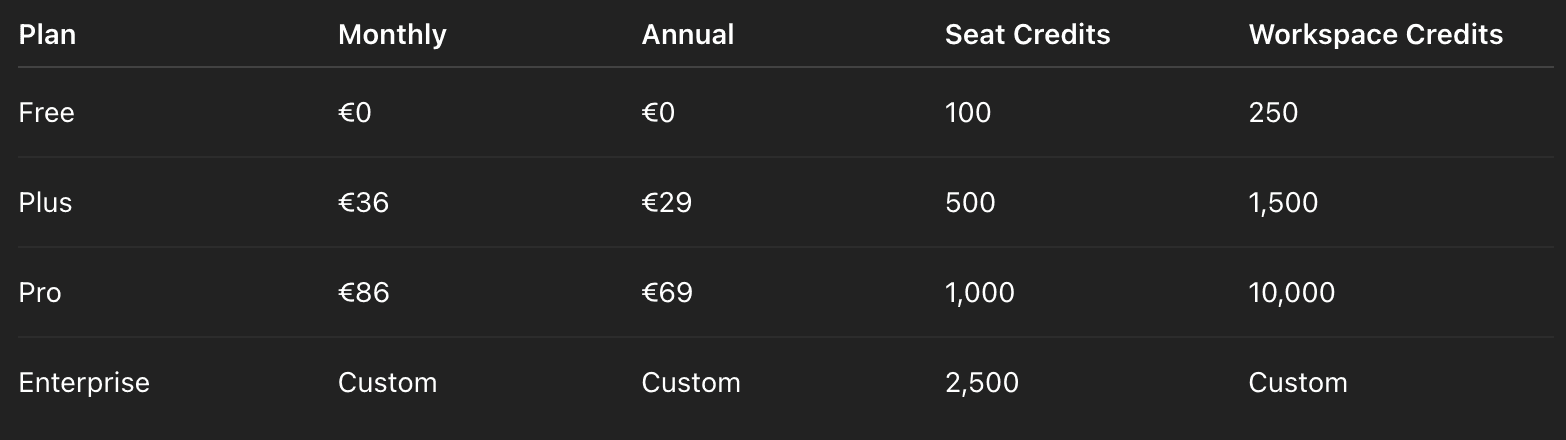Select the 2,500 seat credits for Enterprise
The height and width of the screenshot is (440, 1566).
[x=982, y=382]
